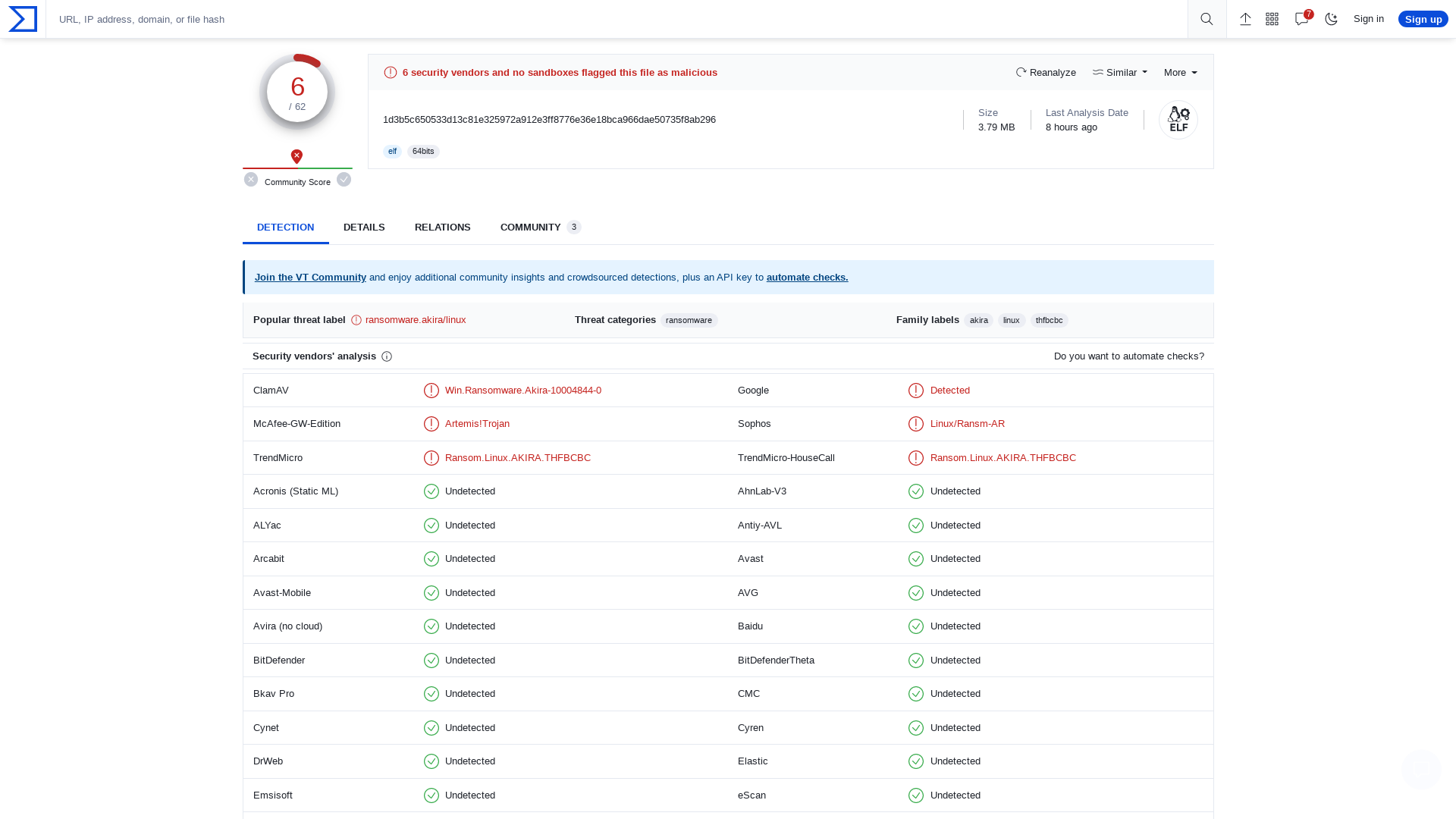Click the ransomware threat category chip
1456x819 pixels.
pyautogui.click(x=689, y=321)
